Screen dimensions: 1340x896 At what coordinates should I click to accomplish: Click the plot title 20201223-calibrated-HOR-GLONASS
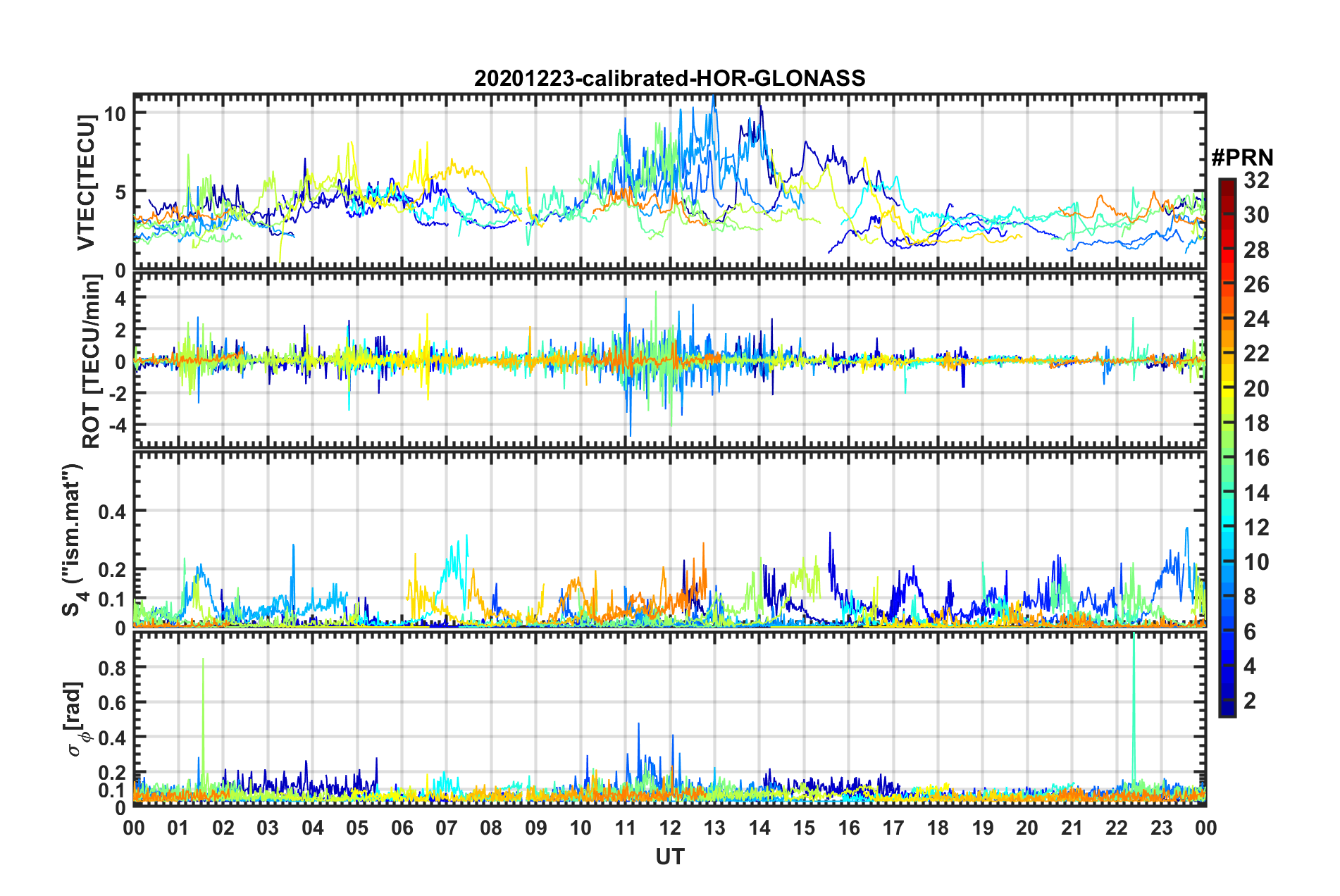coord(669,78)
